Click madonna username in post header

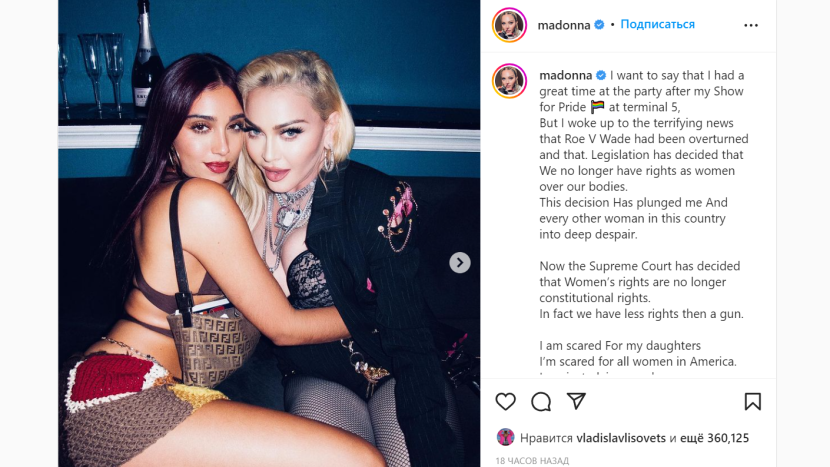pos(564,25)
